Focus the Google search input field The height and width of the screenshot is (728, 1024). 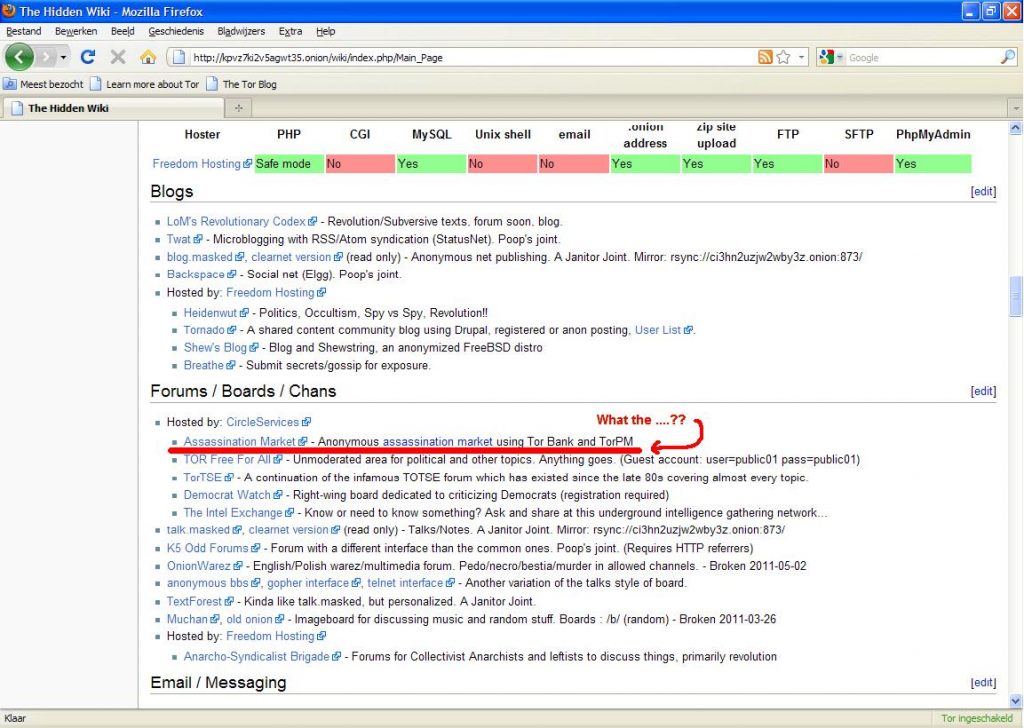(x=922, y=57)
